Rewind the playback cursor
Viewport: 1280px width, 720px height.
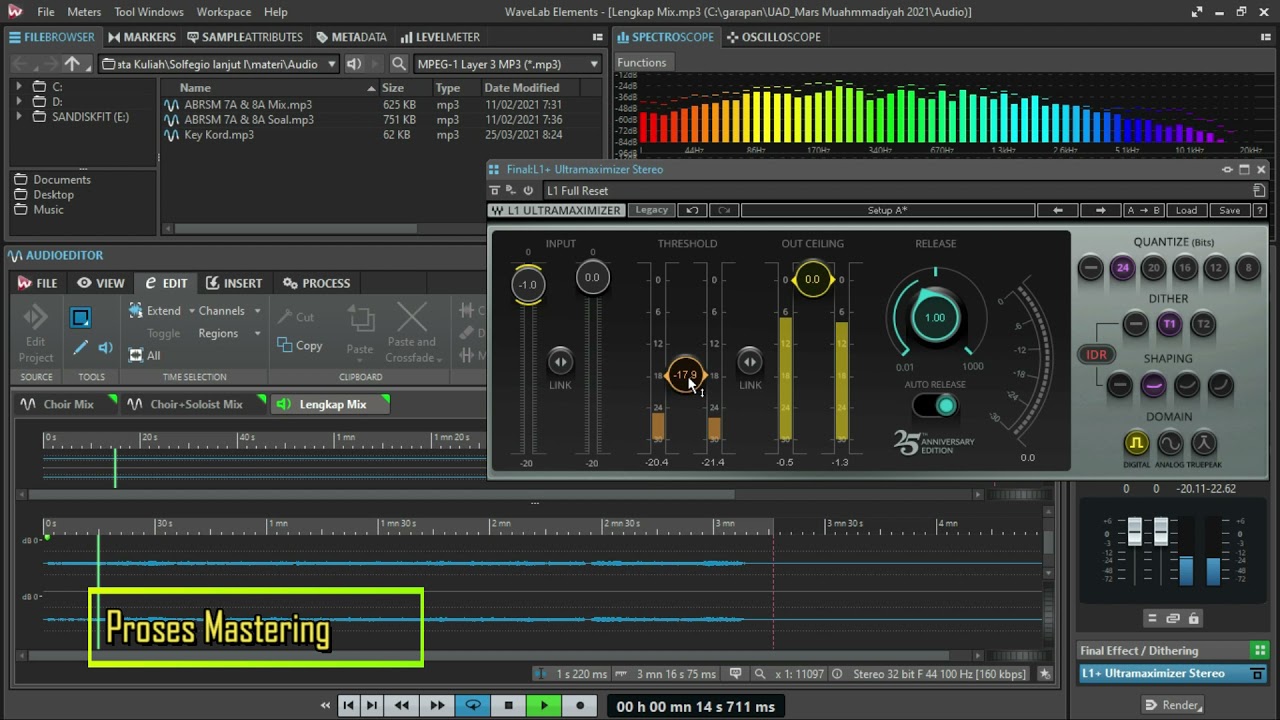[402, 706]
